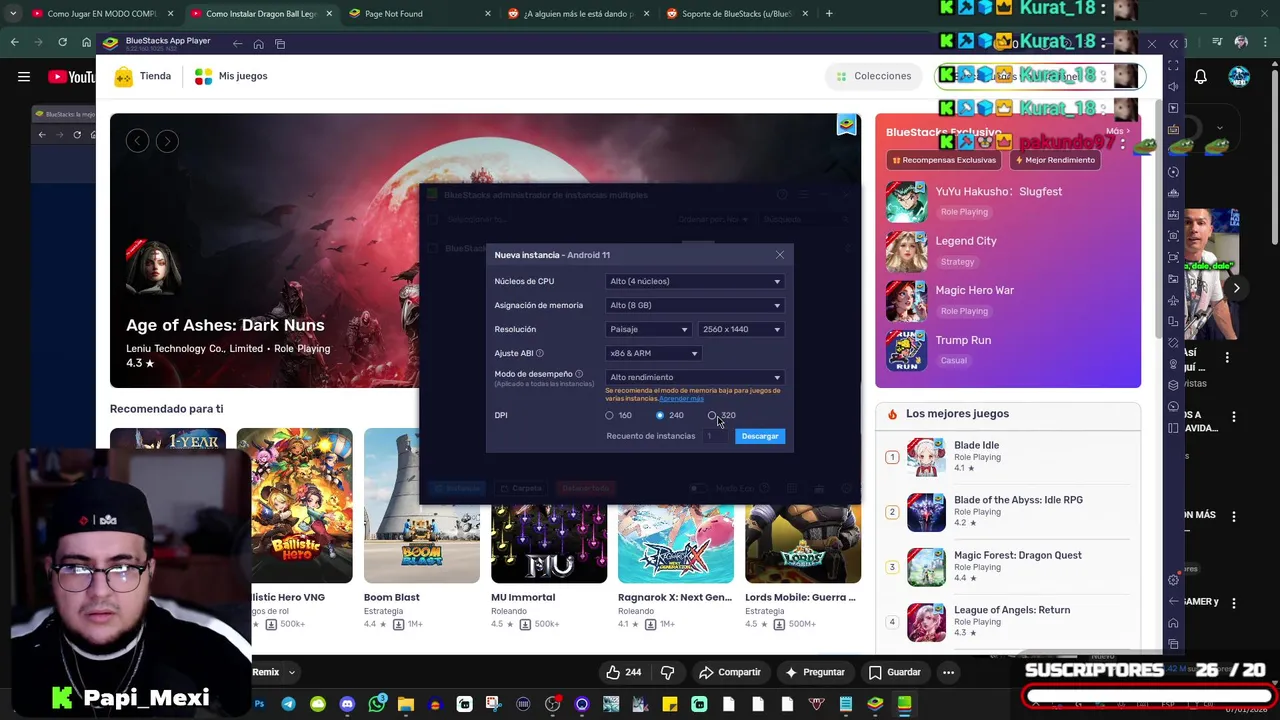The height and width of the screenshot is (720, 1280).
Task: Click the screenshot icon in BlueStacks sidebar
Action: coord(1174,236)
